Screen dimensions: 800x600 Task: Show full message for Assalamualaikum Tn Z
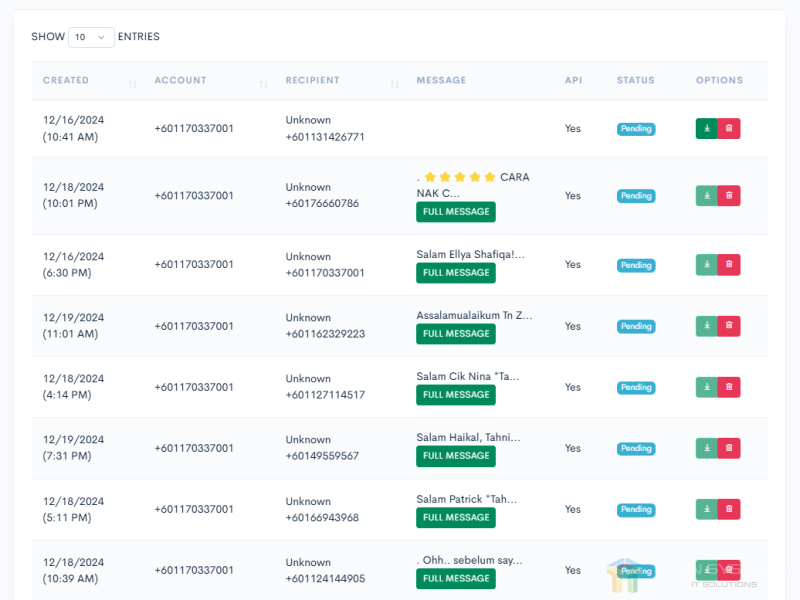click(x=456, y=333)
